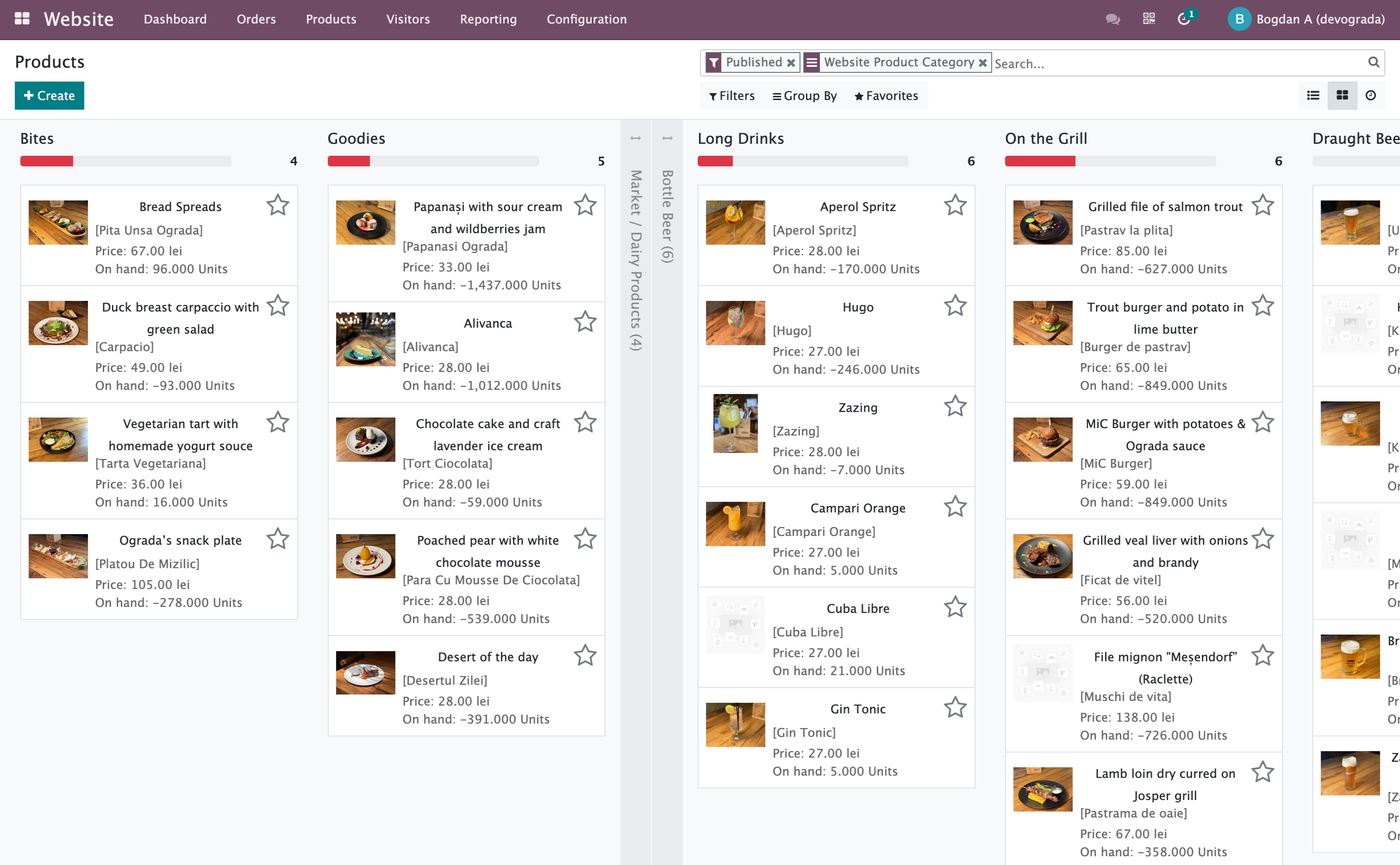This screenshot has height=865, width=1400.
Task: Open the Reporting menu
Action: pos(488,19)
